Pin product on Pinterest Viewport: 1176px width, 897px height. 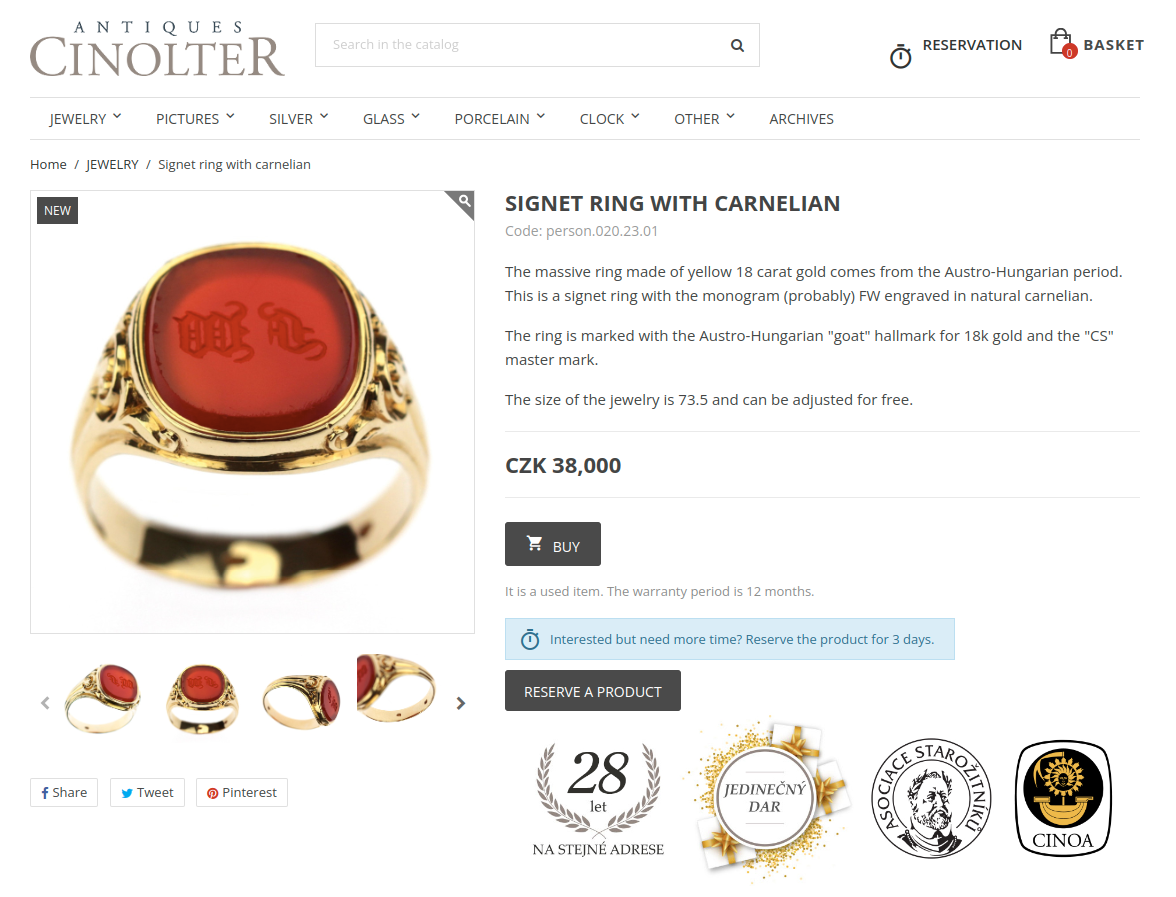[242, 792]
